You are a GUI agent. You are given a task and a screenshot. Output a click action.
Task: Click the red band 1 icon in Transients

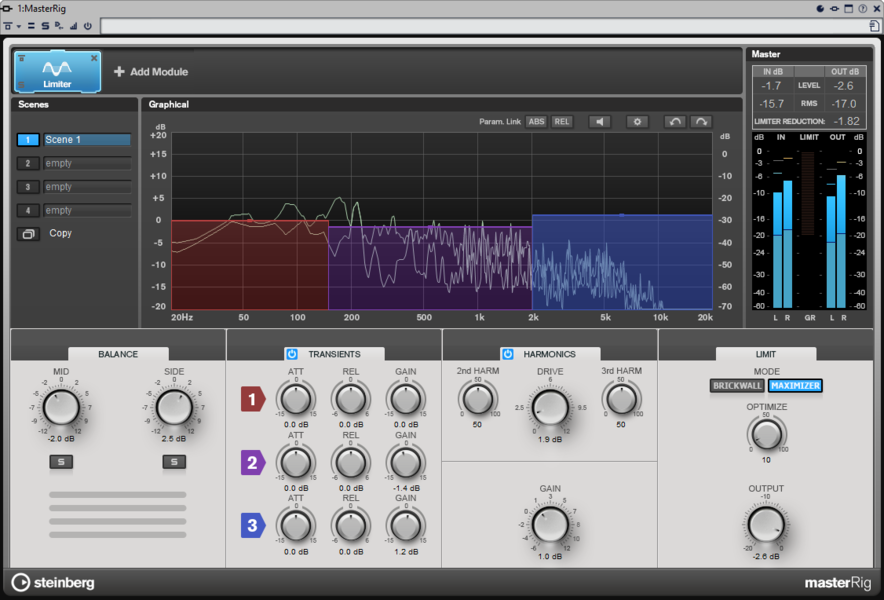[x=253, y=399]
